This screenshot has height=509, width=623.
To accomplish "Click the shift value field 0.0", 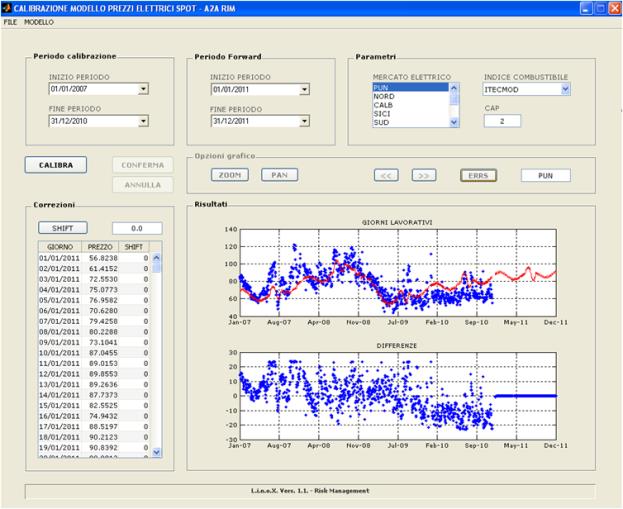I will (x=137, y=228).
